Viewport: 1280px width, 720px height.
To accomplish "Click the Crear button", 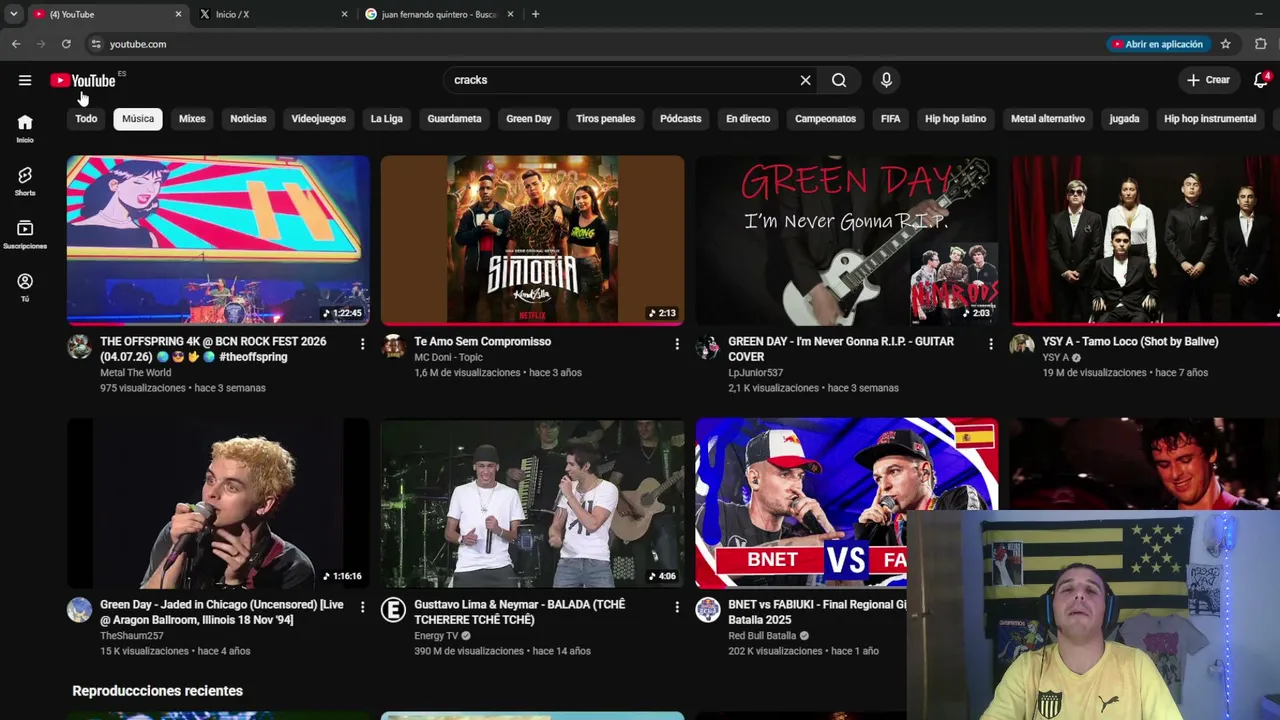I will click(x=1208, y=80).
